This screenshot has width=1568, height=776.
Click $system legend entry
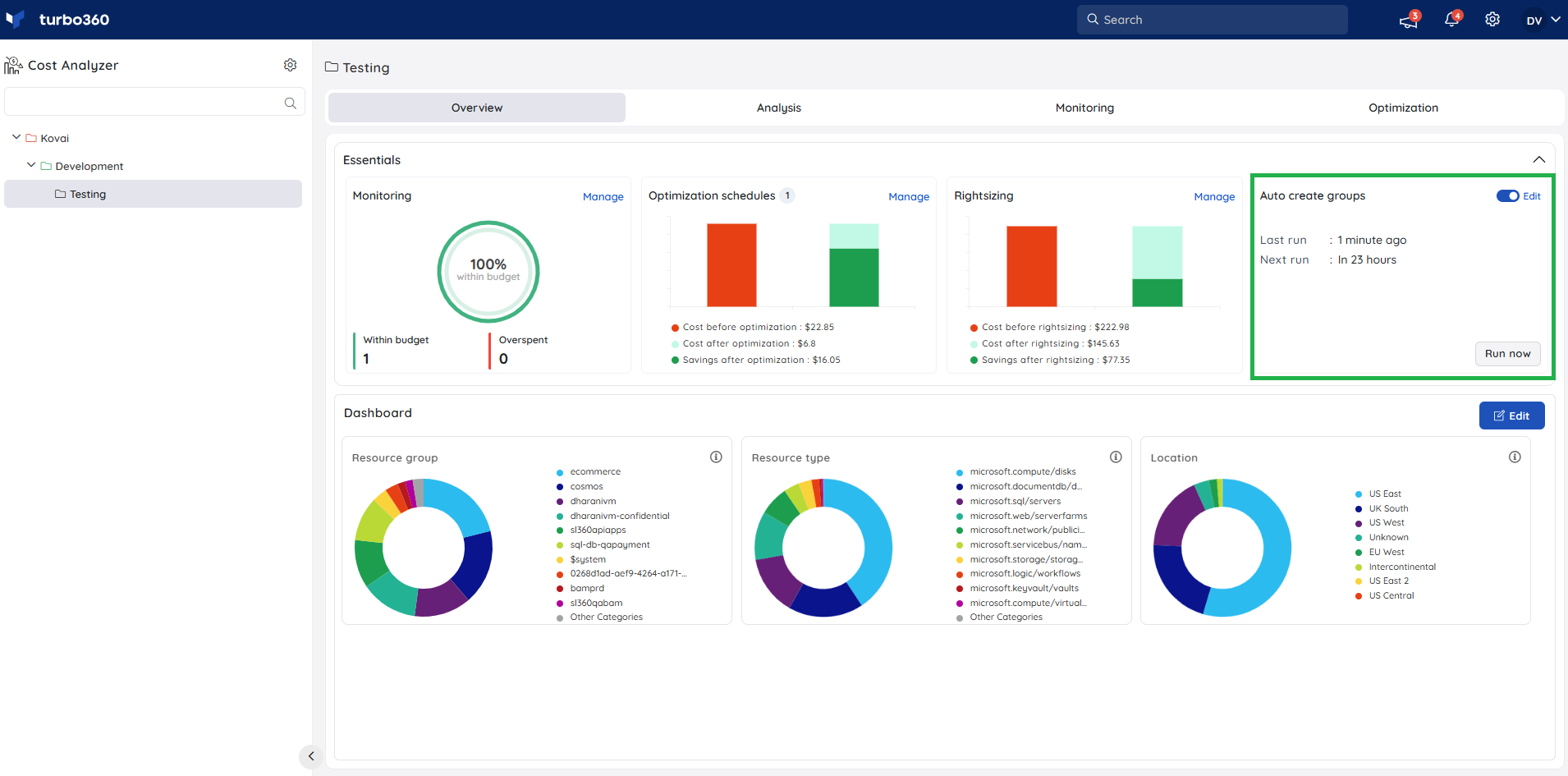click(581, 560)
